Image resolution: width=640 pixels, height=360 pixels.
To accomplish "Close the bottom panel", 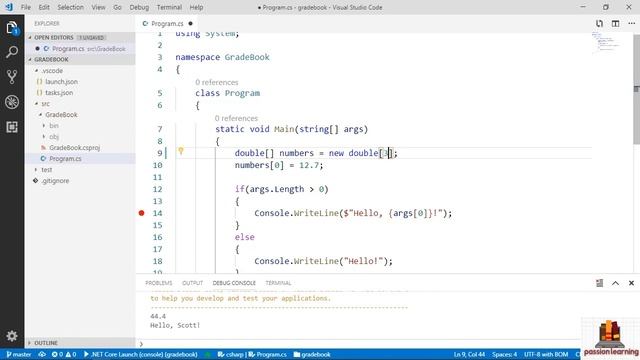I will click(x=631, y=283).
